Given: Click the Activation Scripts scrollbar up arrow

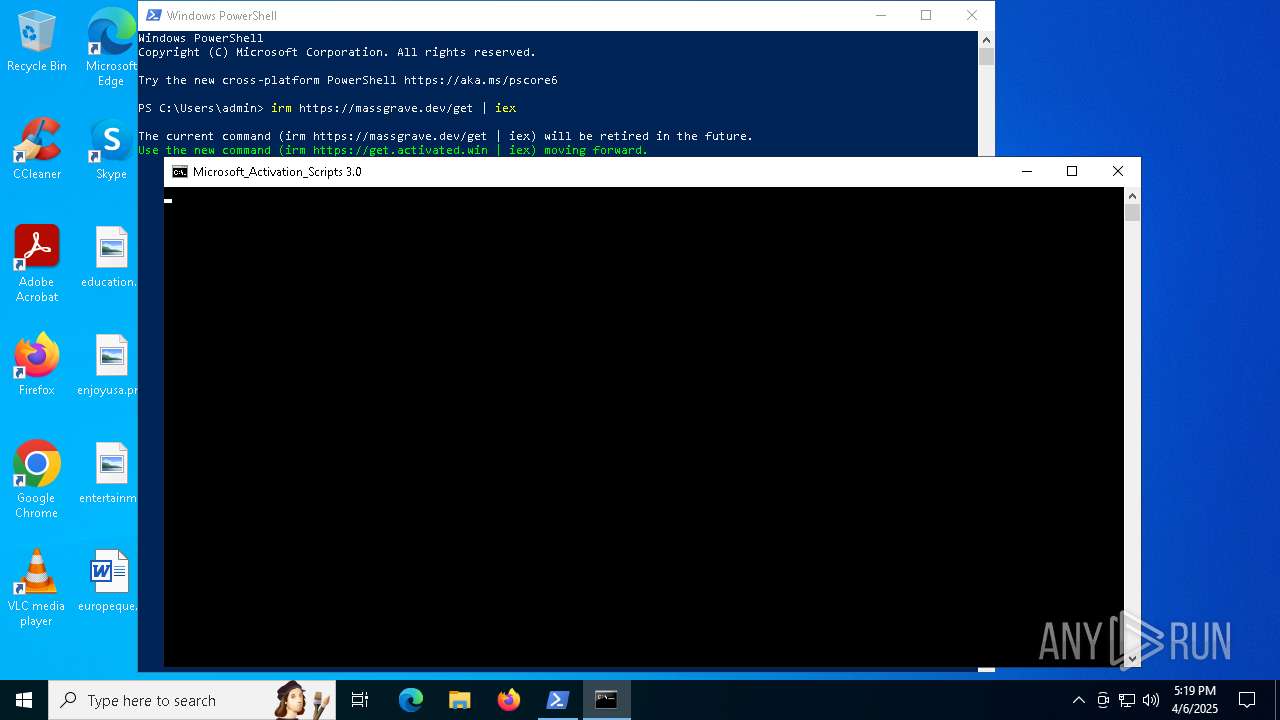Looking at the screenshot, I should pyautogui.click(x=1132, y=196).
